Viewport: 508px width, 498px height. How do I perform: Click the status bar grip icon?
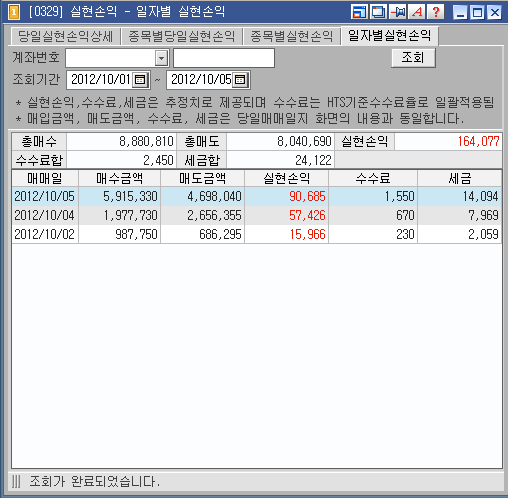[16, 482]
